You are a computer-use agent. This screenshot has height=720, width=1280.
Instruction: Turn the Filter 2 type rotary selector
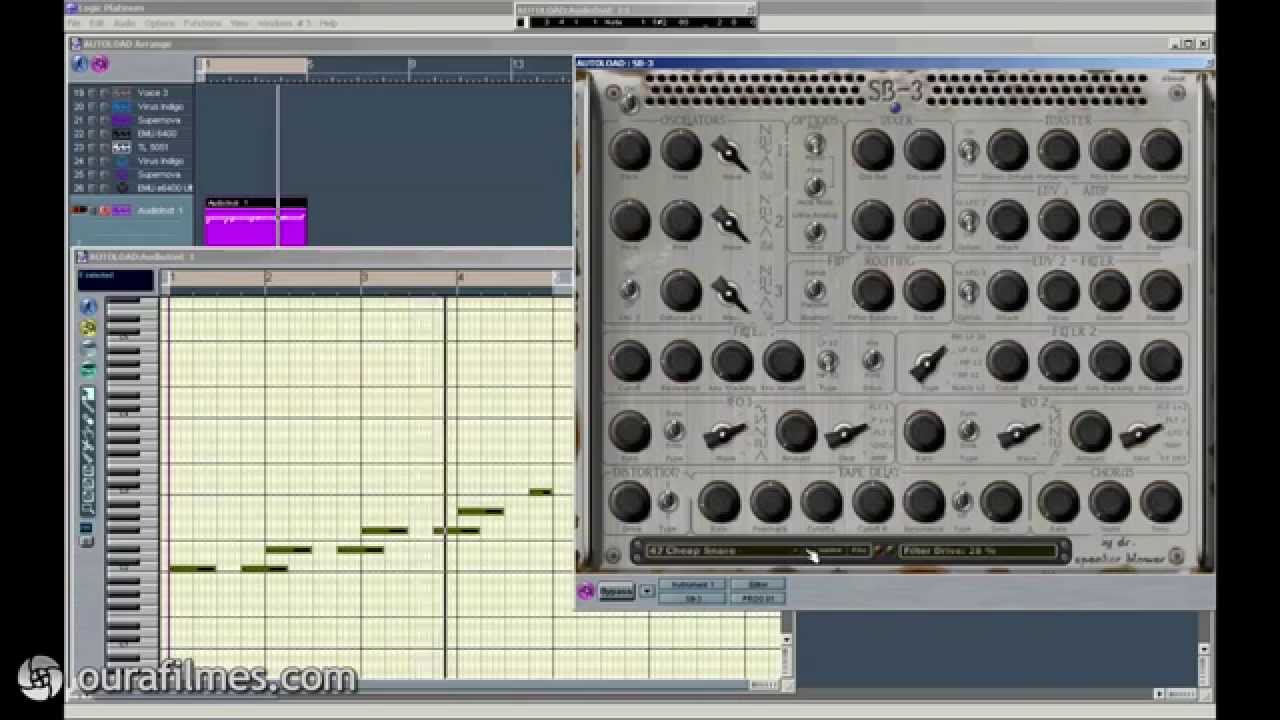tap(929, 363)
